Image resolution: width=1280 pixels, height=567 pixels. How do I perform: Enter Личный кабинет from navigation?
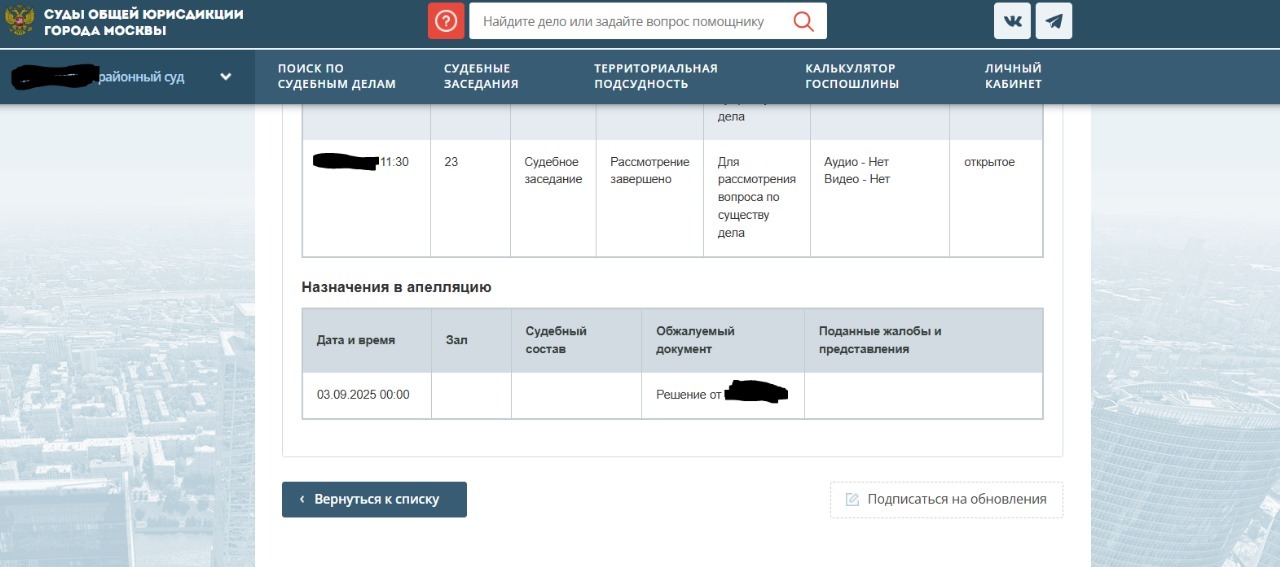click(x=1013, y=76)
